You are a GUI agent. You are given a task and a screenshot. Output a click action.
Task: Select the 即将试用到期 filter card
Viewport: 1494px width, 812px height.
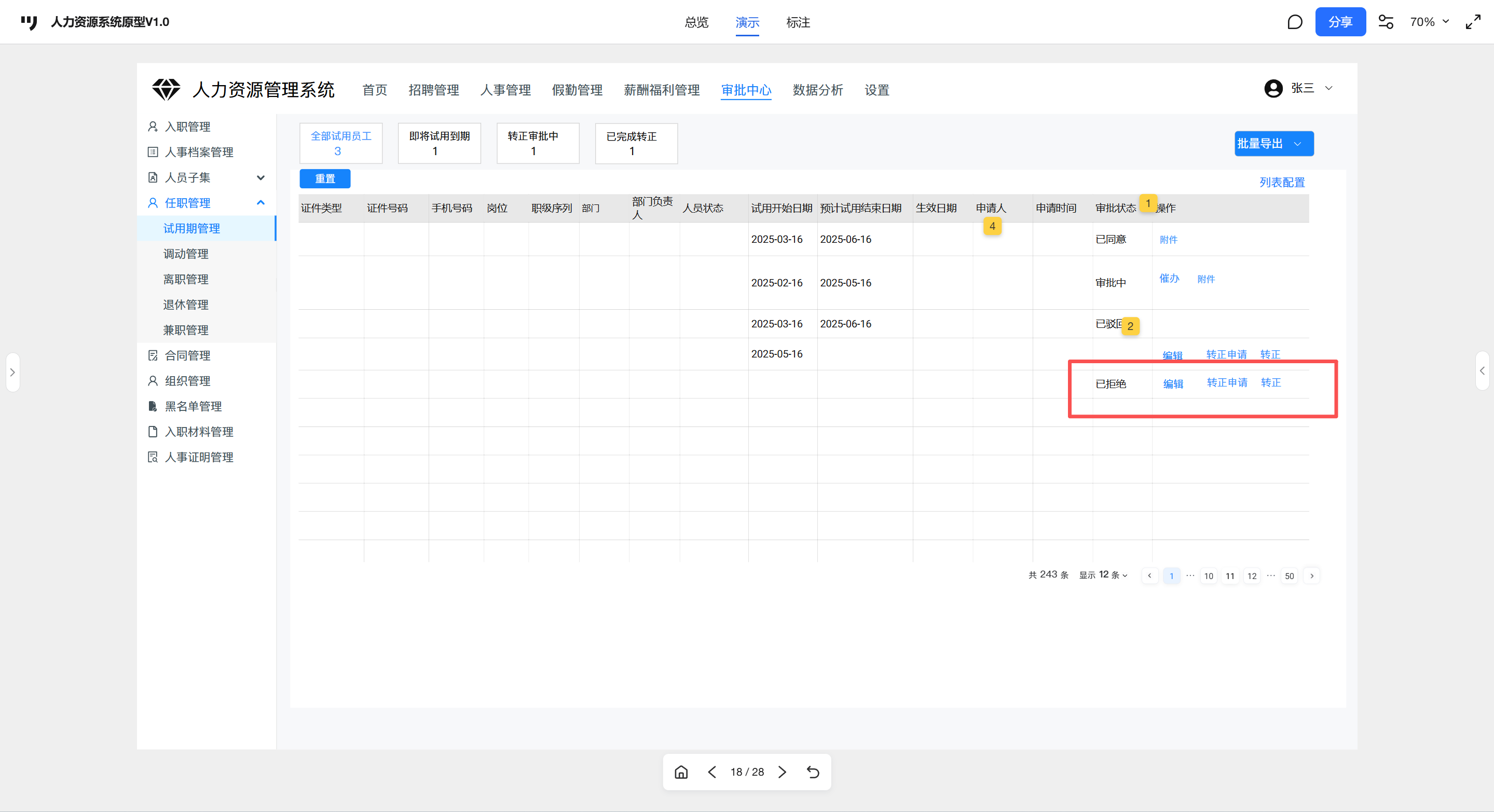439,143
